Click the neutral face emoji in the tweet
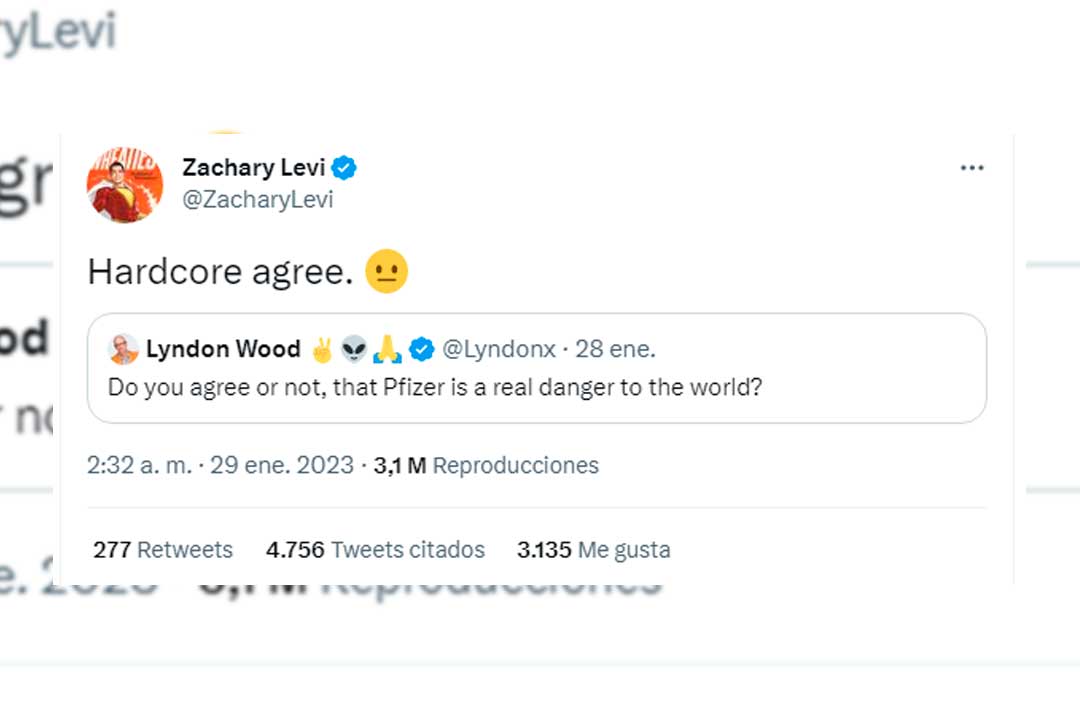Image resolution: width=1080 pixels, height=720 pixels. coord(387,272)
